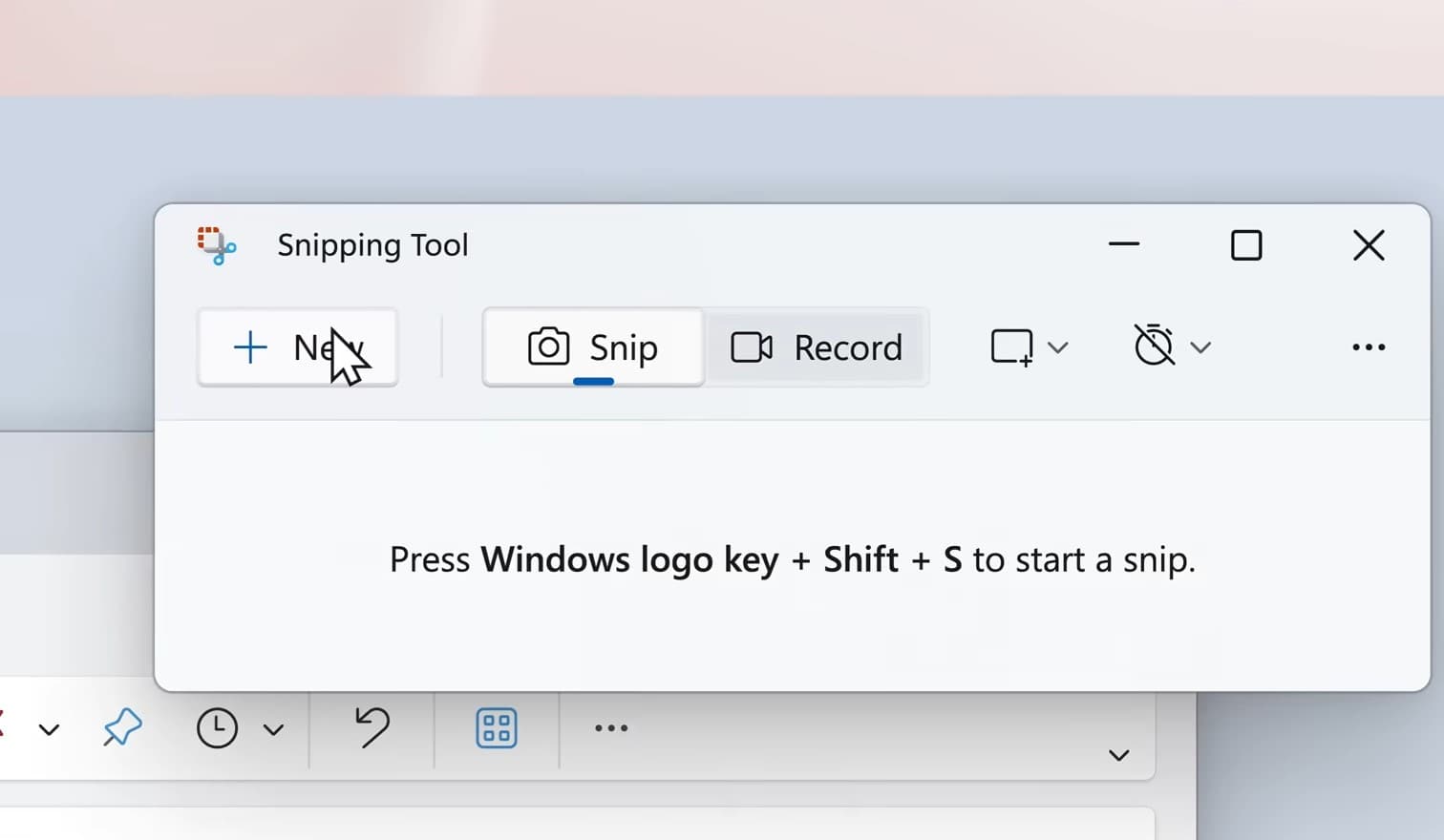Expand the chevron beside the clock icon
The height and width of the screenshot is (840, 1444).
pyautogui.click(x=273, y=730)
